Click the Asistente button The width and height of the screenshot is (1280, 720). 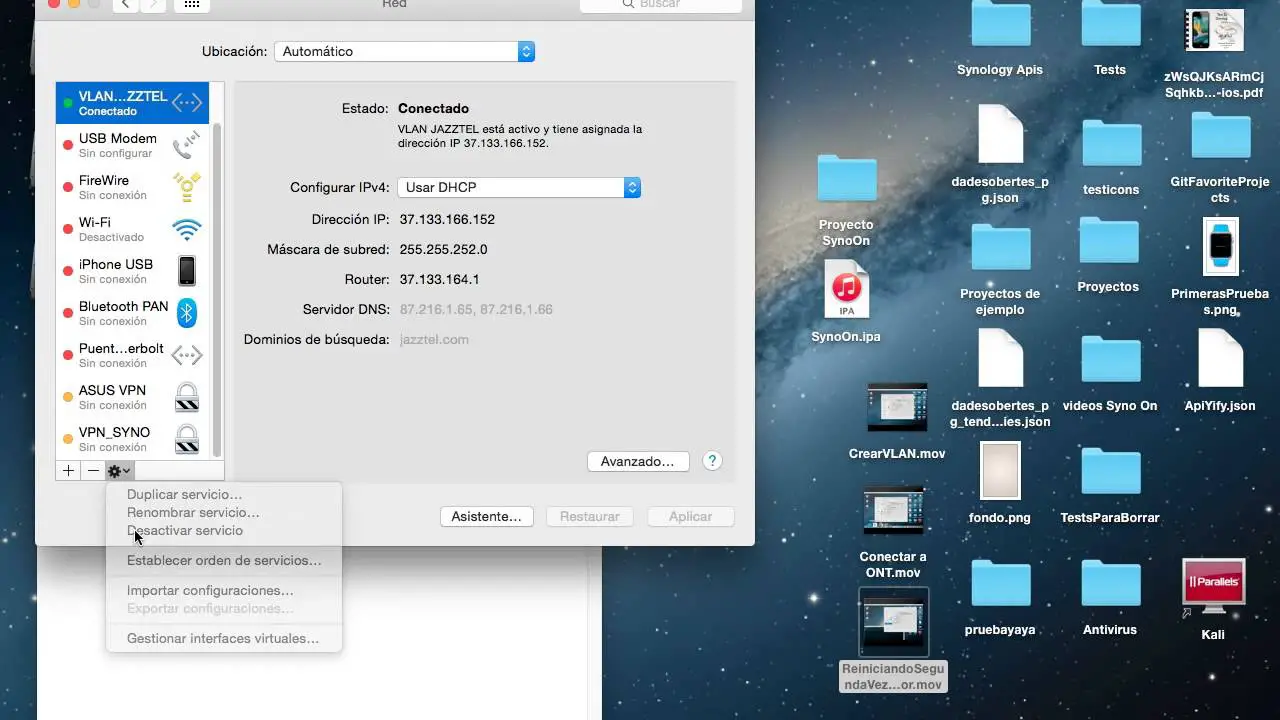point(487,516)
